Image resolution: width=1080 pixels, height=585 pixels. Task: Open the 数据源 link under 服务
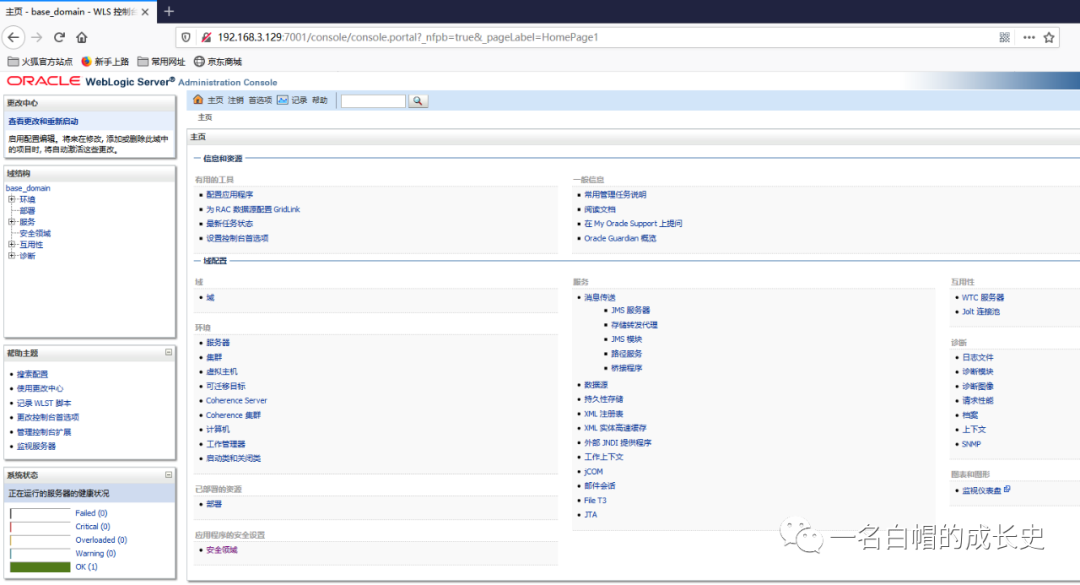[596, 385]
